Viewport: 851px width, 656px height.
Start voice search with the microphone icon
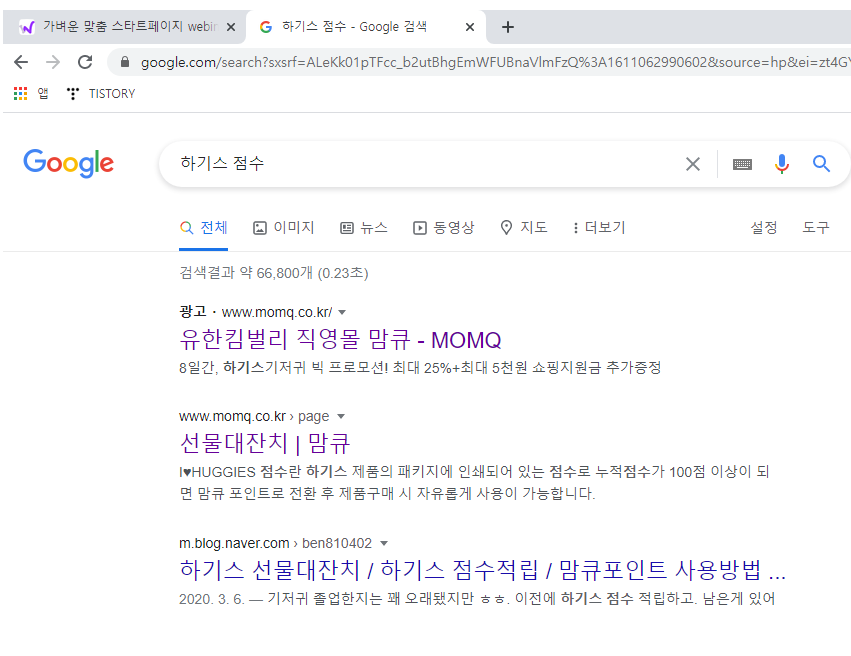782,163
